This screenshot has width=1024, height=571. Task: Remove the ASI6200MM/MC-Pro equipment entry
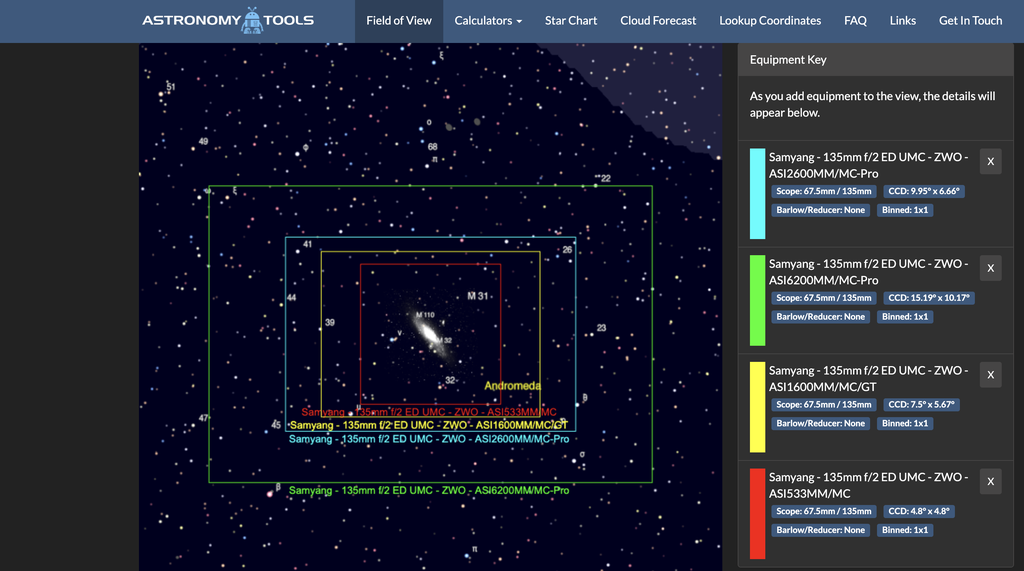pos(991,268)
